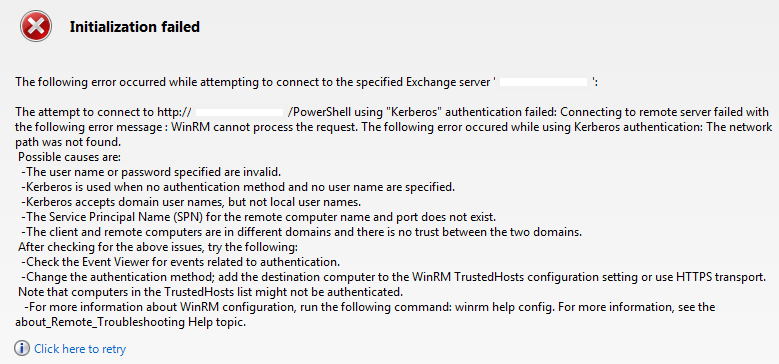Click the 'Service Principal Name (SPN)' line
The width and height of the screenshot is (779, 364).
259,218
